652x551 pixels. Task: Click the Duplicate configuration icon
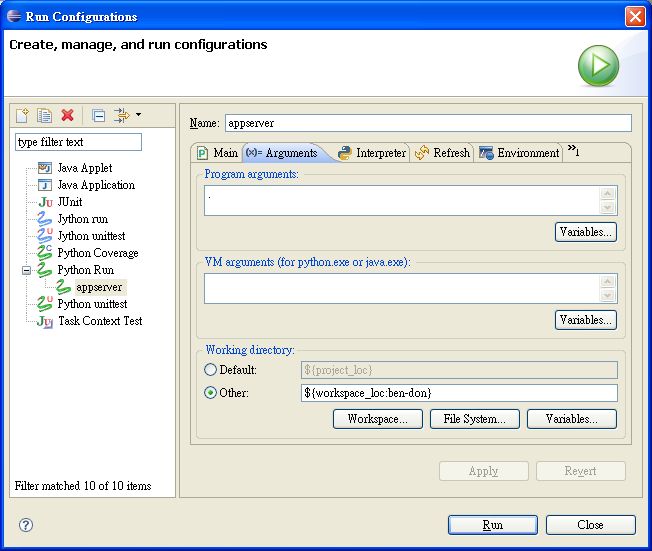(44, 115)
